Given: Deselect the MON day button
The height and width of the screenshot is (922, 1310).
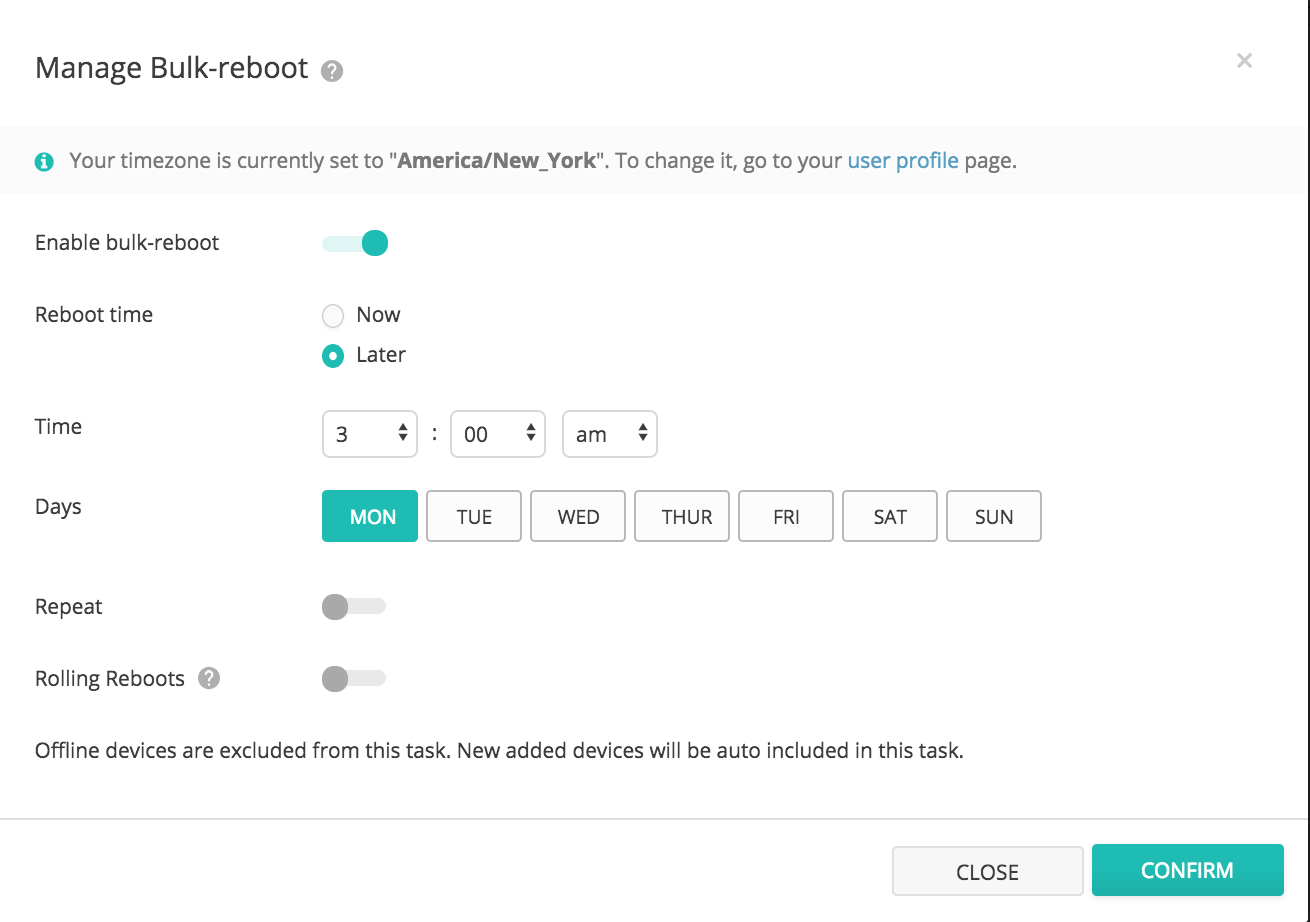Looking at the screenshot, I should click(x=373, y=516).
